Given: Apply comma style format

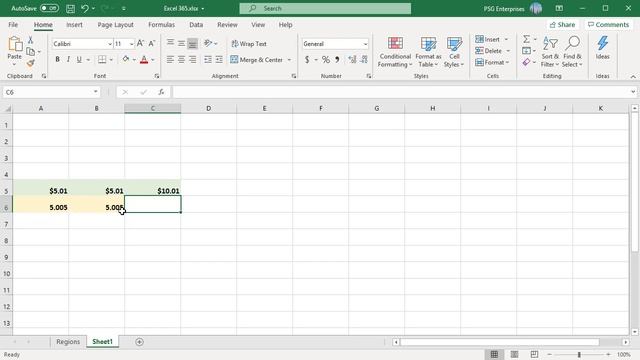Looking at the screenshot, I should [337, 60].
